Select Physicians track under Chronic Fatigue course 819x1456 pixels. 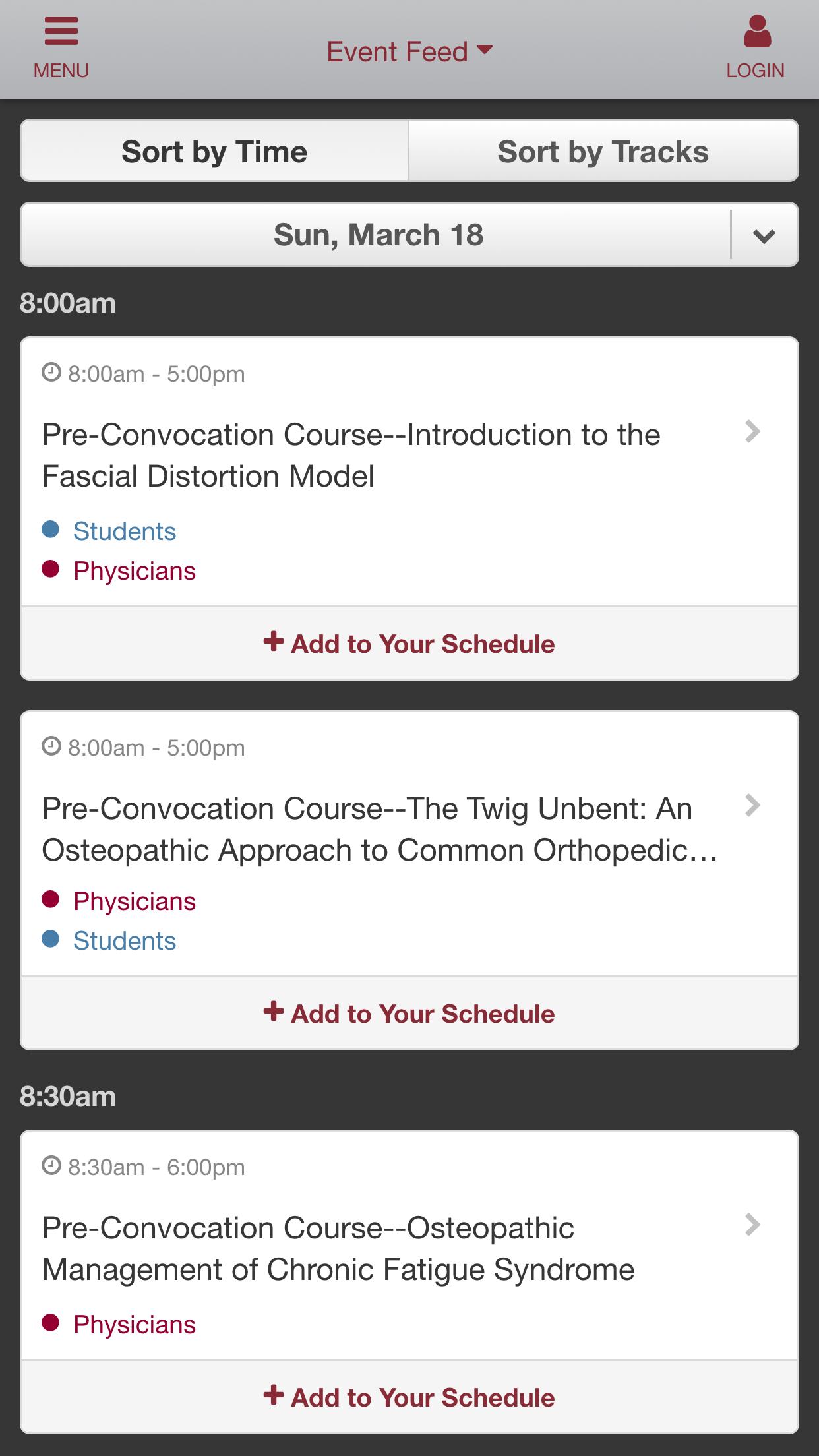(x=135, y=1325)
